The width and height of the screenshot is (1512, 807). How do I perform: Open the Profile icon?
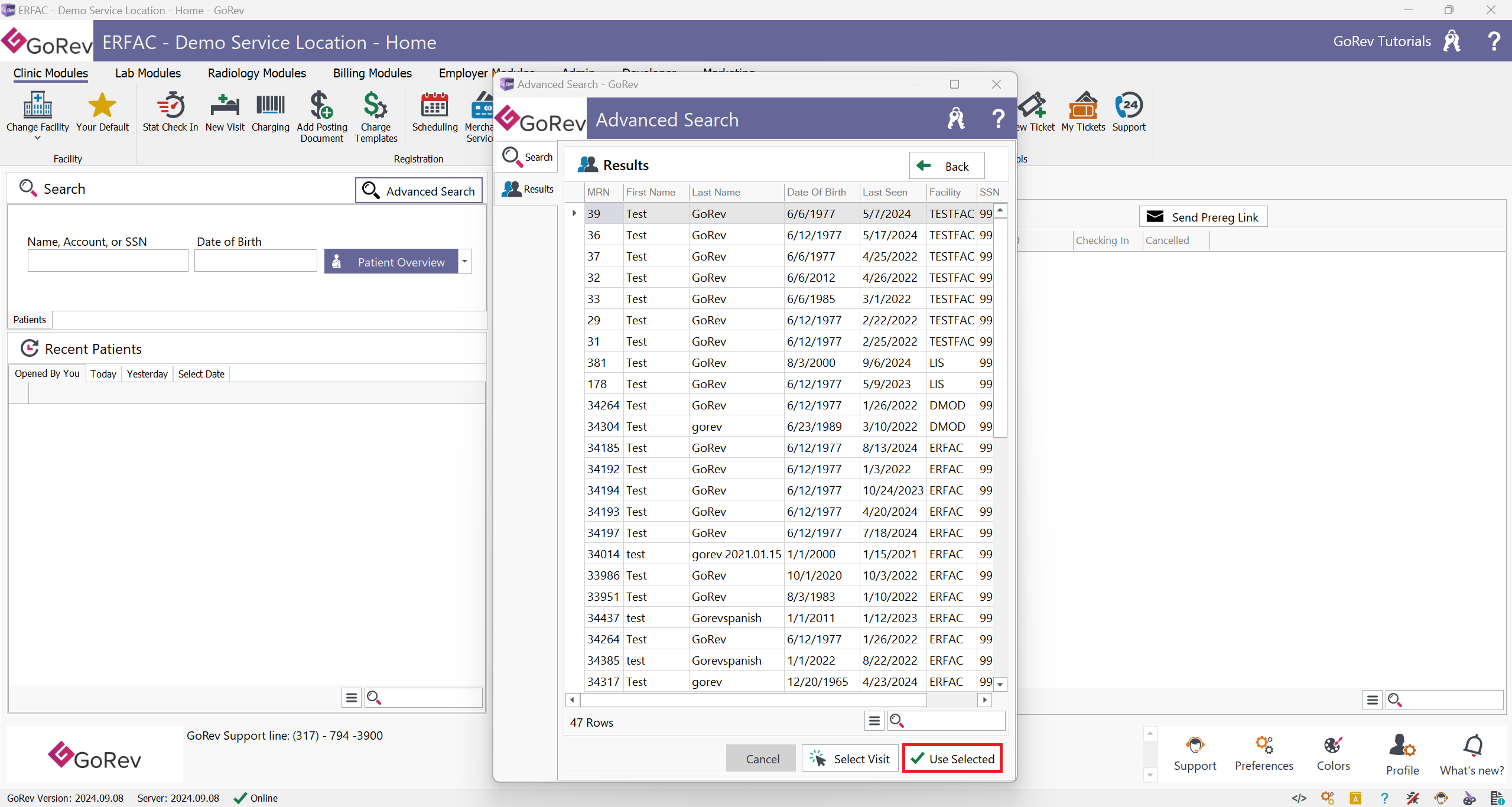1402,746
